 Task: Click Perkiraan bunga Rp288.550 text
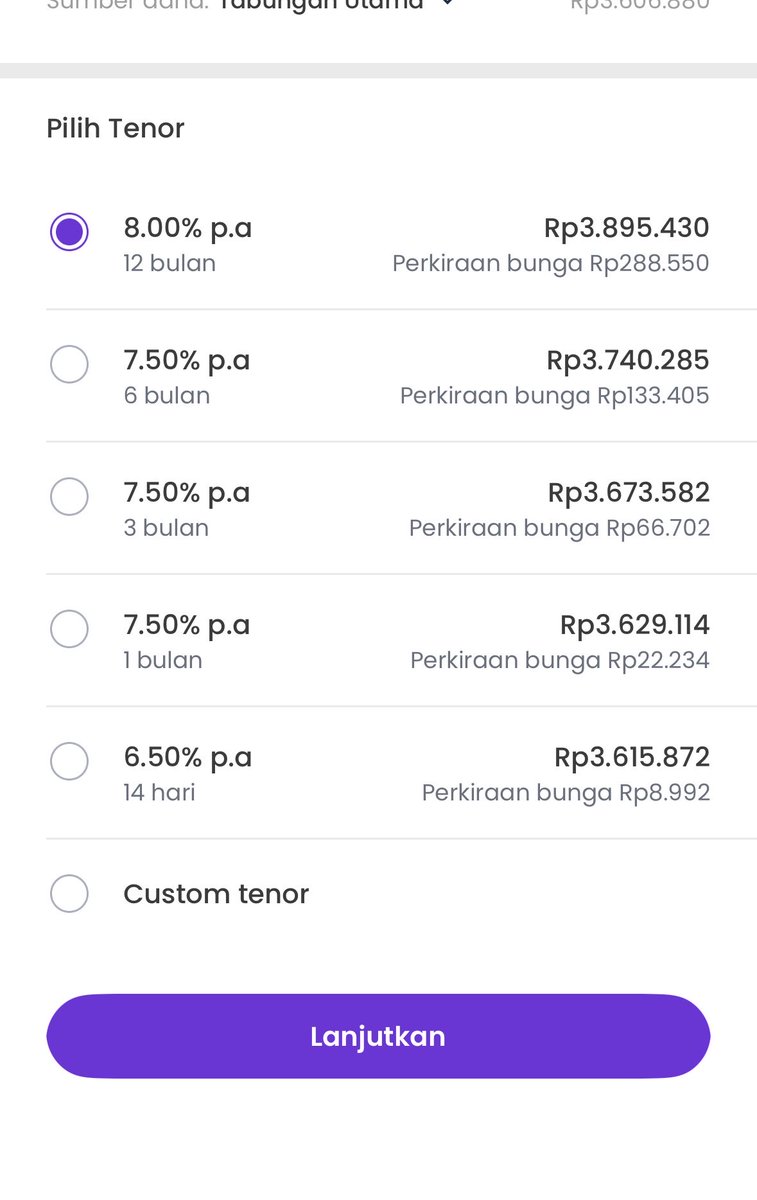(x=551, y=264)
